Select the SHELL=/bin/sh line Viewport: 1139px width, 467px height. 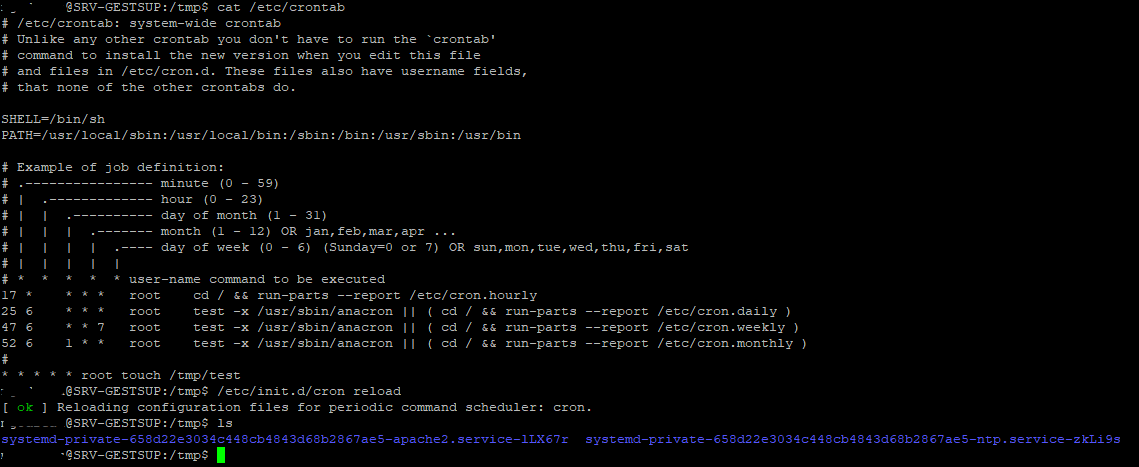pyautogui.click(x=54, y=119)
